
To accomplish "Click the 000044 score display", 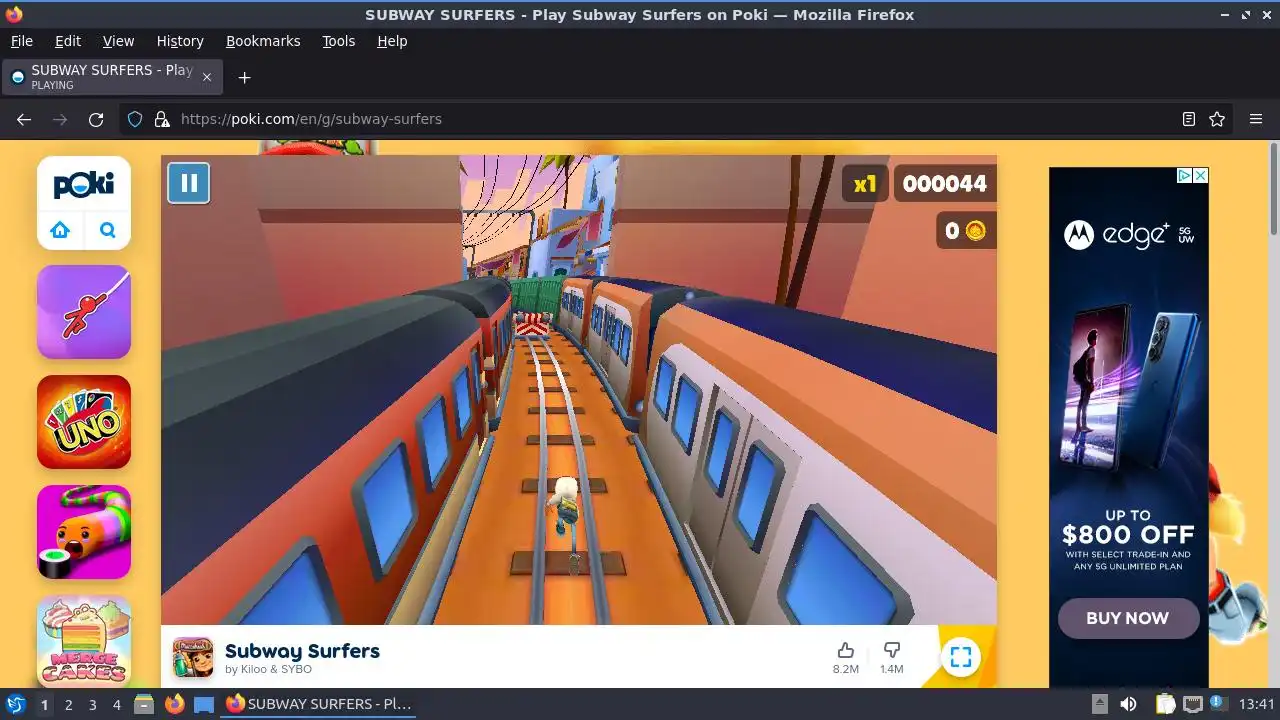I will (944, 184).
